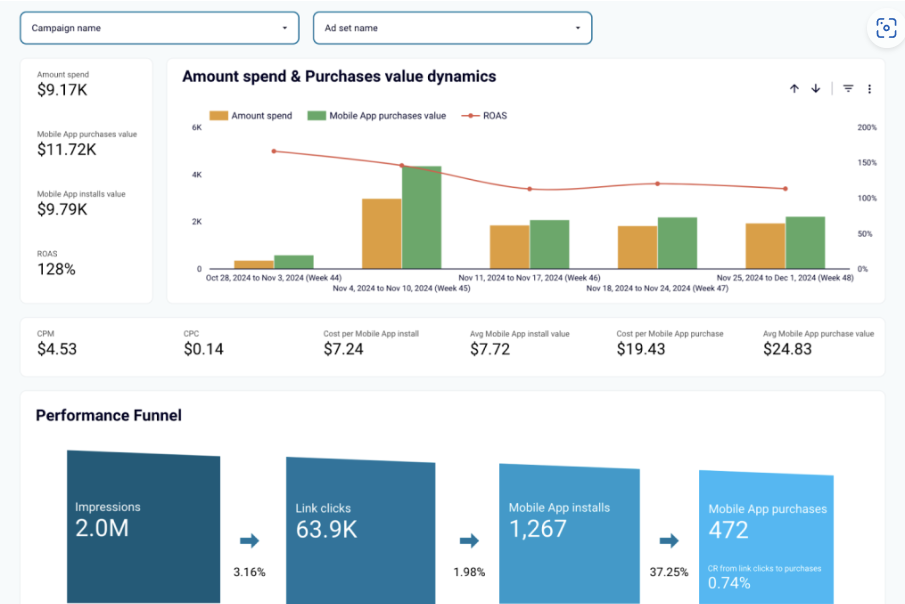Screen dimensions: 905x604
Task: Click the Performance Funnel heading
Action: click(109, 416)
